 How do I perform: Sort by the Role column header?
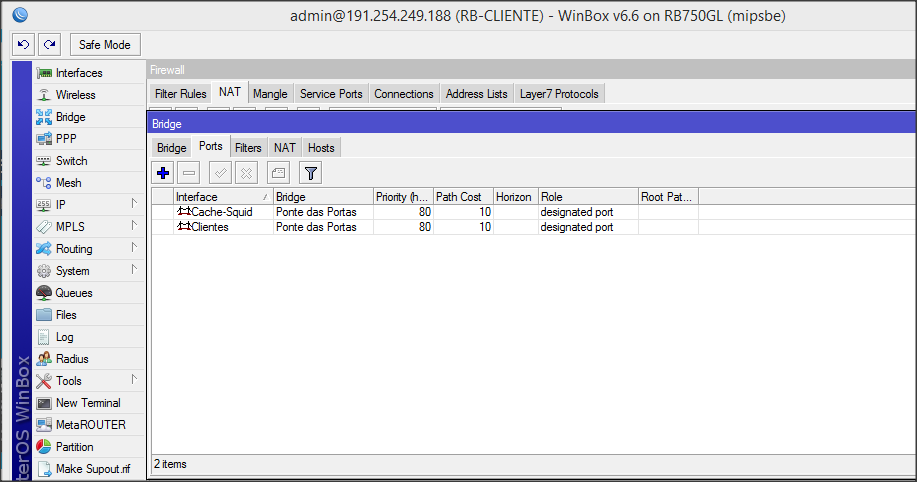(588, 197)
